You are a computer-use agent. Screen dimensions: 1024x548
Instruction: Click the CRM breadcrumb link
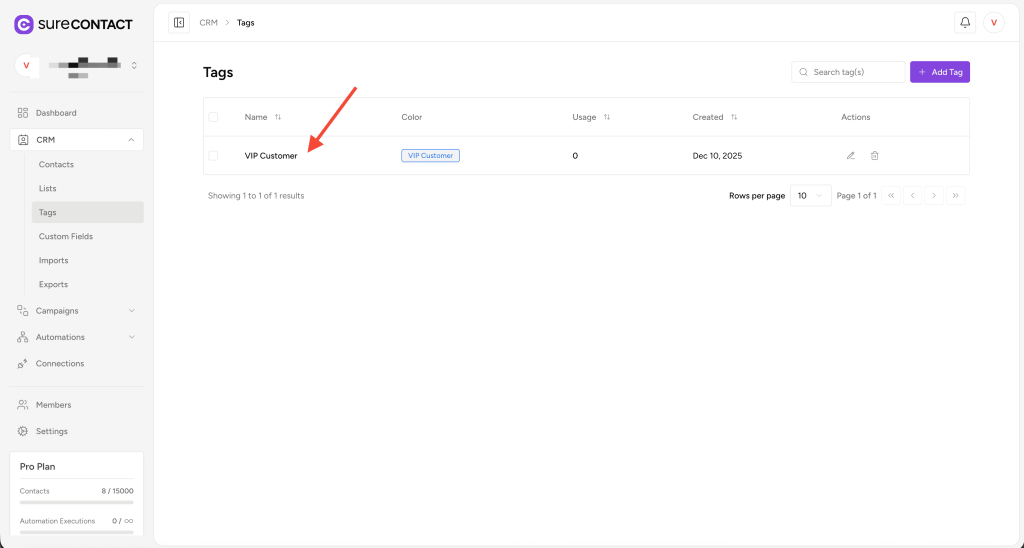pos(208,22)
